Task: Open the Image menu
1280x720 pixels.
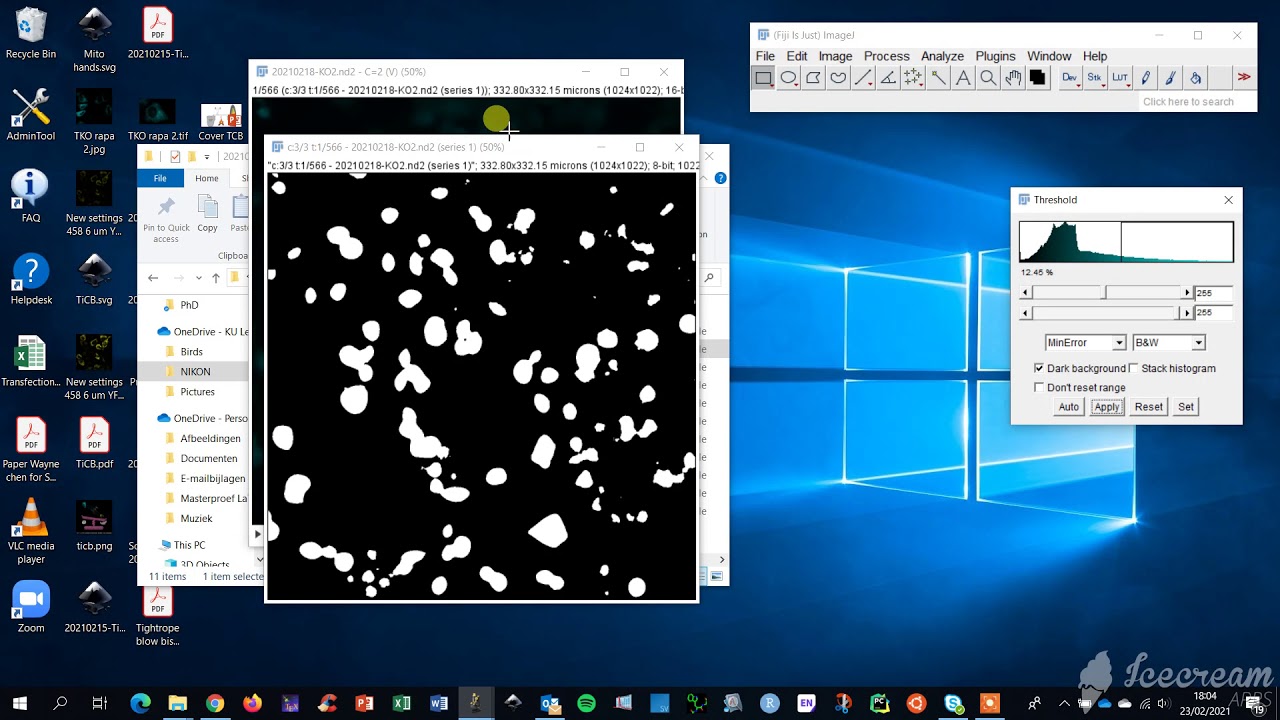Action: [835, 56]
